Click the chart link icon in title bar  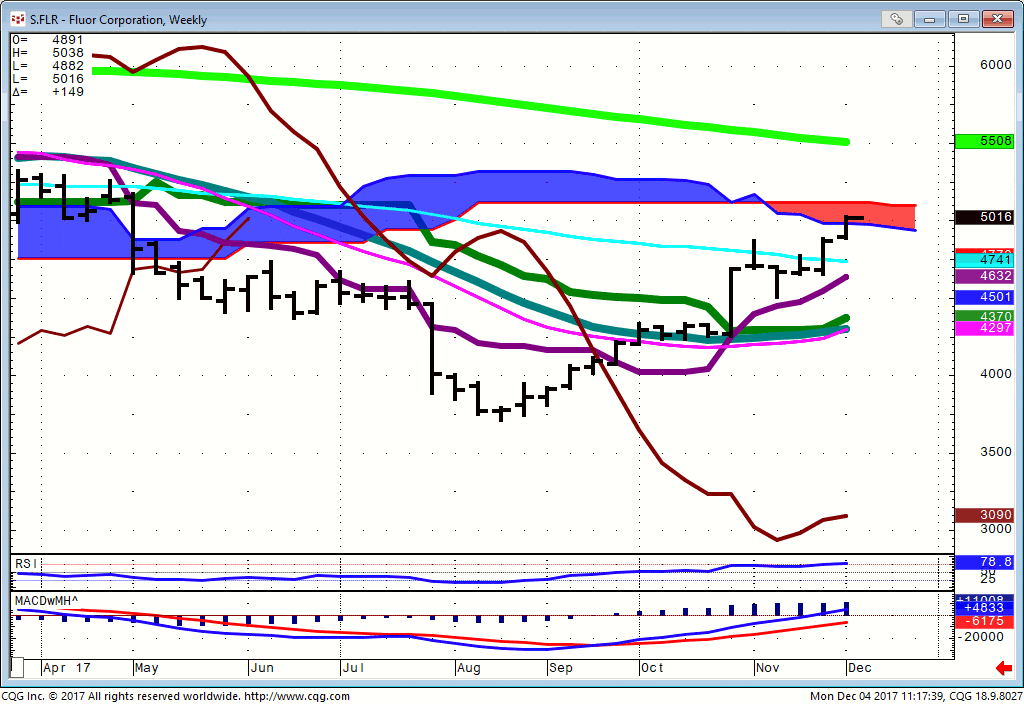tap(896, 18)
